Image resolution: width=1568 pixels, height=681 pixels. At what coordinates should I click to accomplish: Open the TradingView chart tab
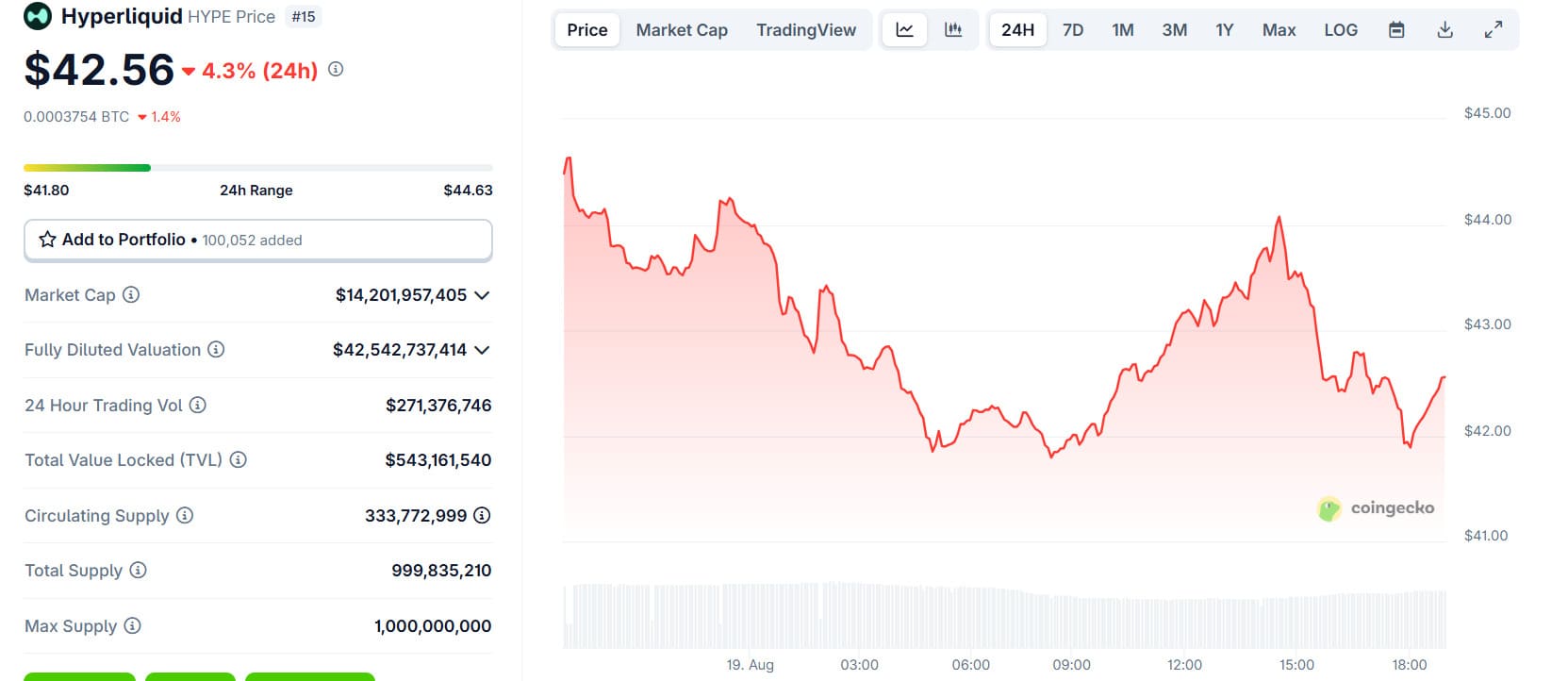[806, 30]
